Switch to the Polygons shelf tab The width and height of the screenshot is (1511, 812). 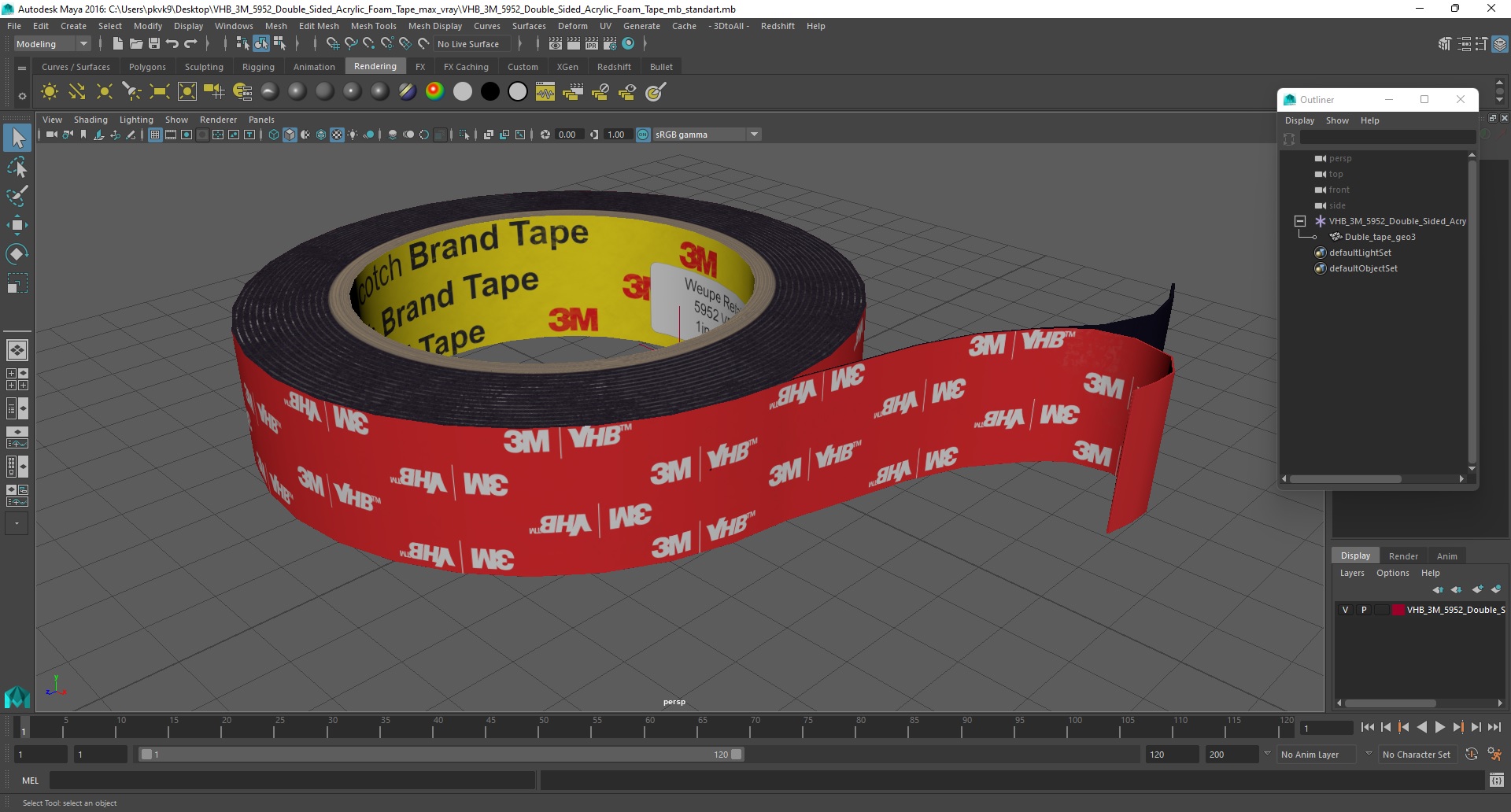[x=147, y=67]
